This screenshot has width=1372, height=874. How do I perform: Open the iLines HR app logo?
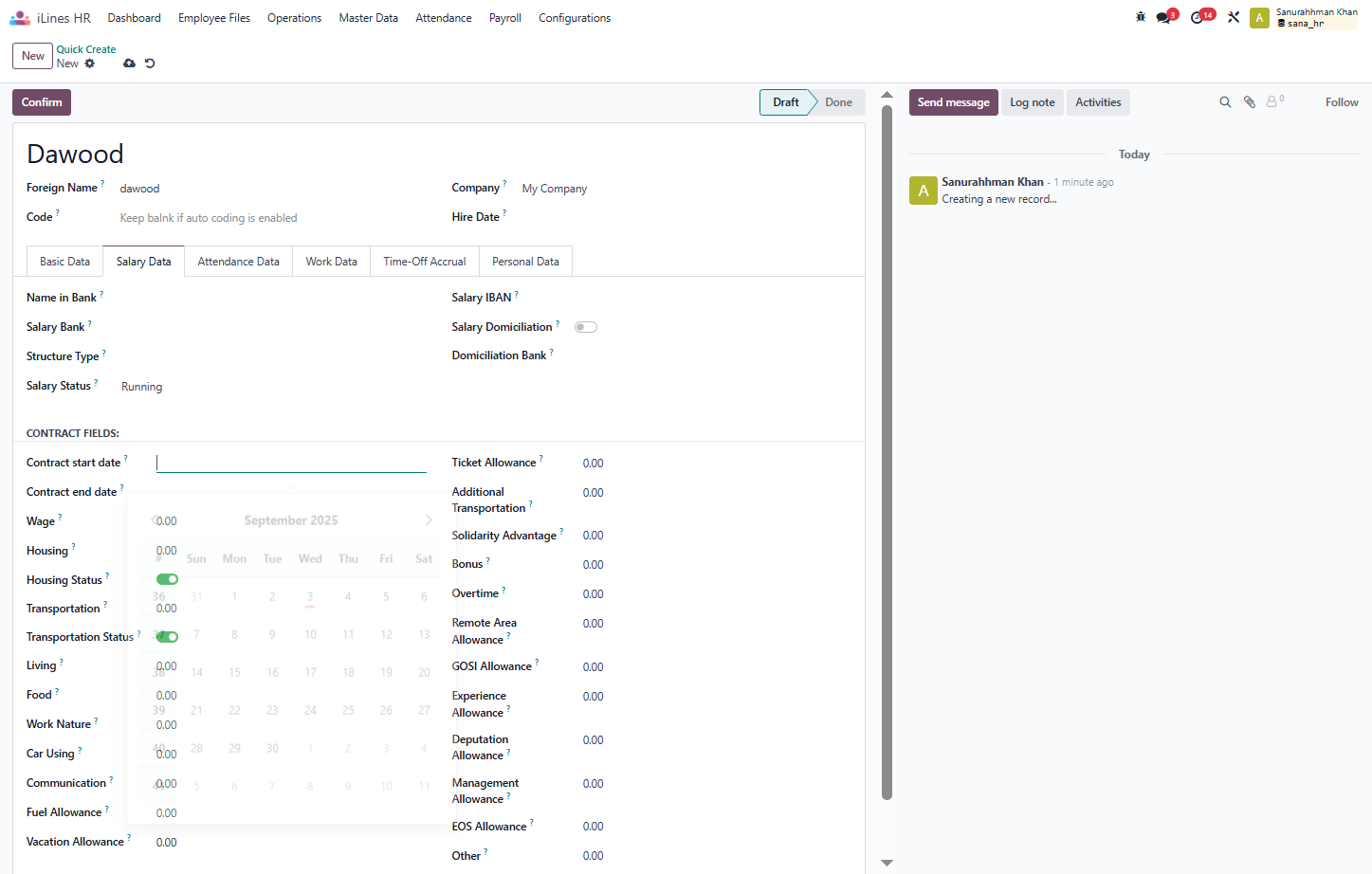[20, 18]
